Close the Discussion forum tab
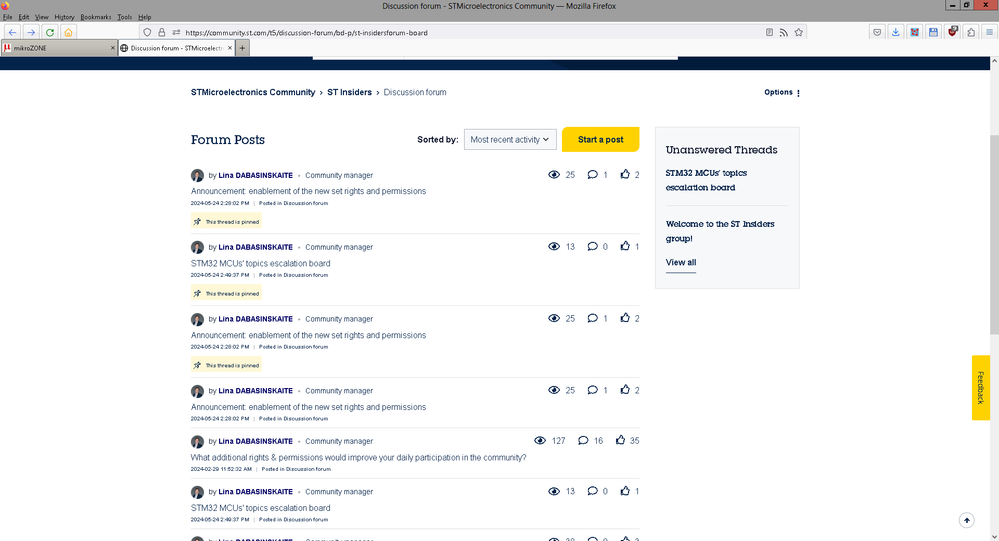Image resolution: width=999 pixels, height=541 pixels. (230, 48)
